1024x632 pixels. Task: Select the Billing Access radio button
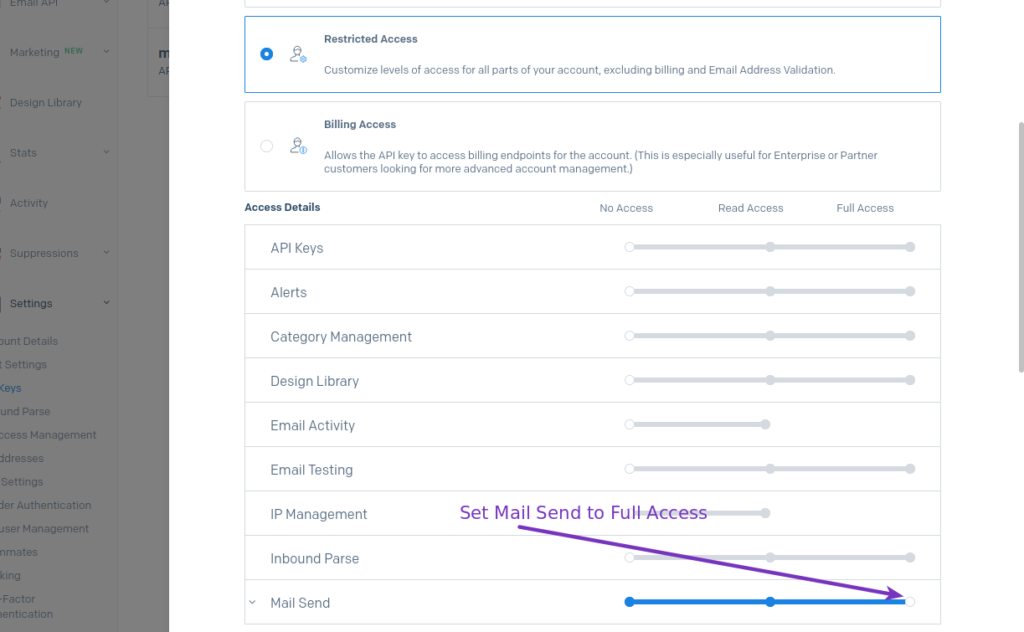(266, 146)
